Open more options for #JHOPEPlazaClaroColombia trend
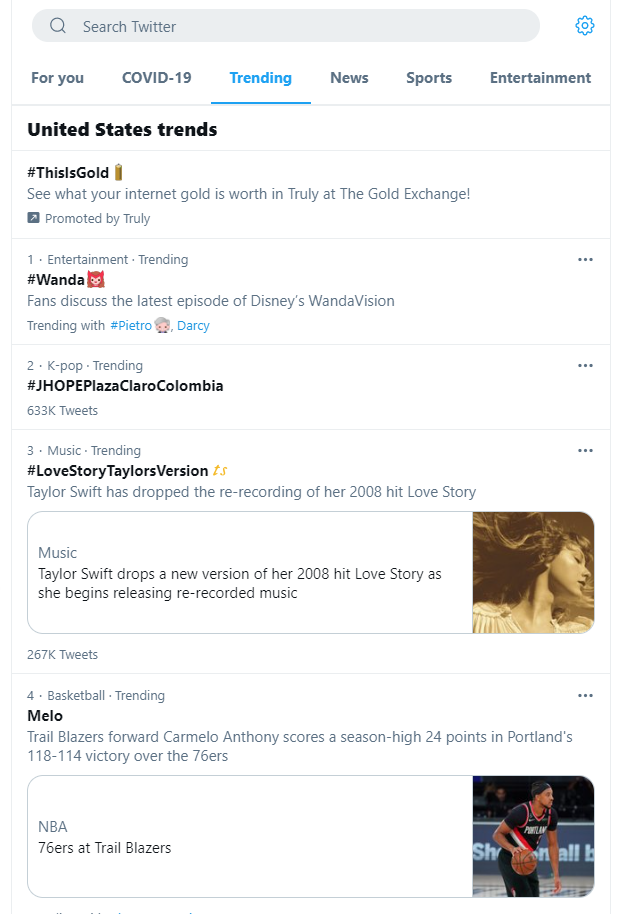Screen dimensions: 624x914 point(585,365)
